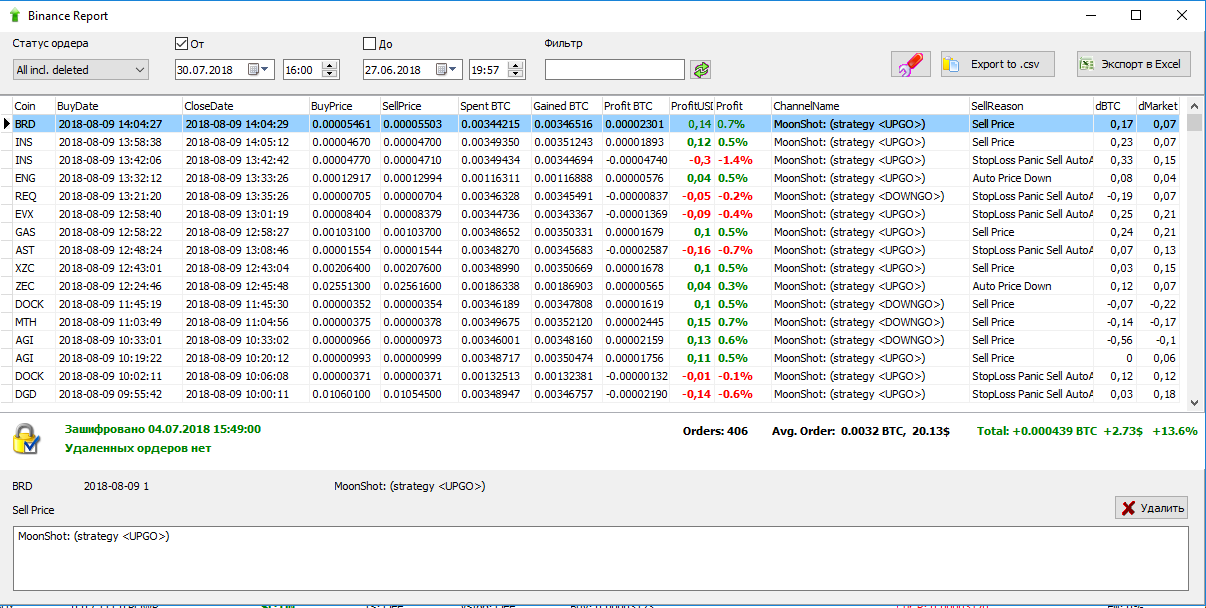Click the Экспорт в Excel button

pos(1133,64)
